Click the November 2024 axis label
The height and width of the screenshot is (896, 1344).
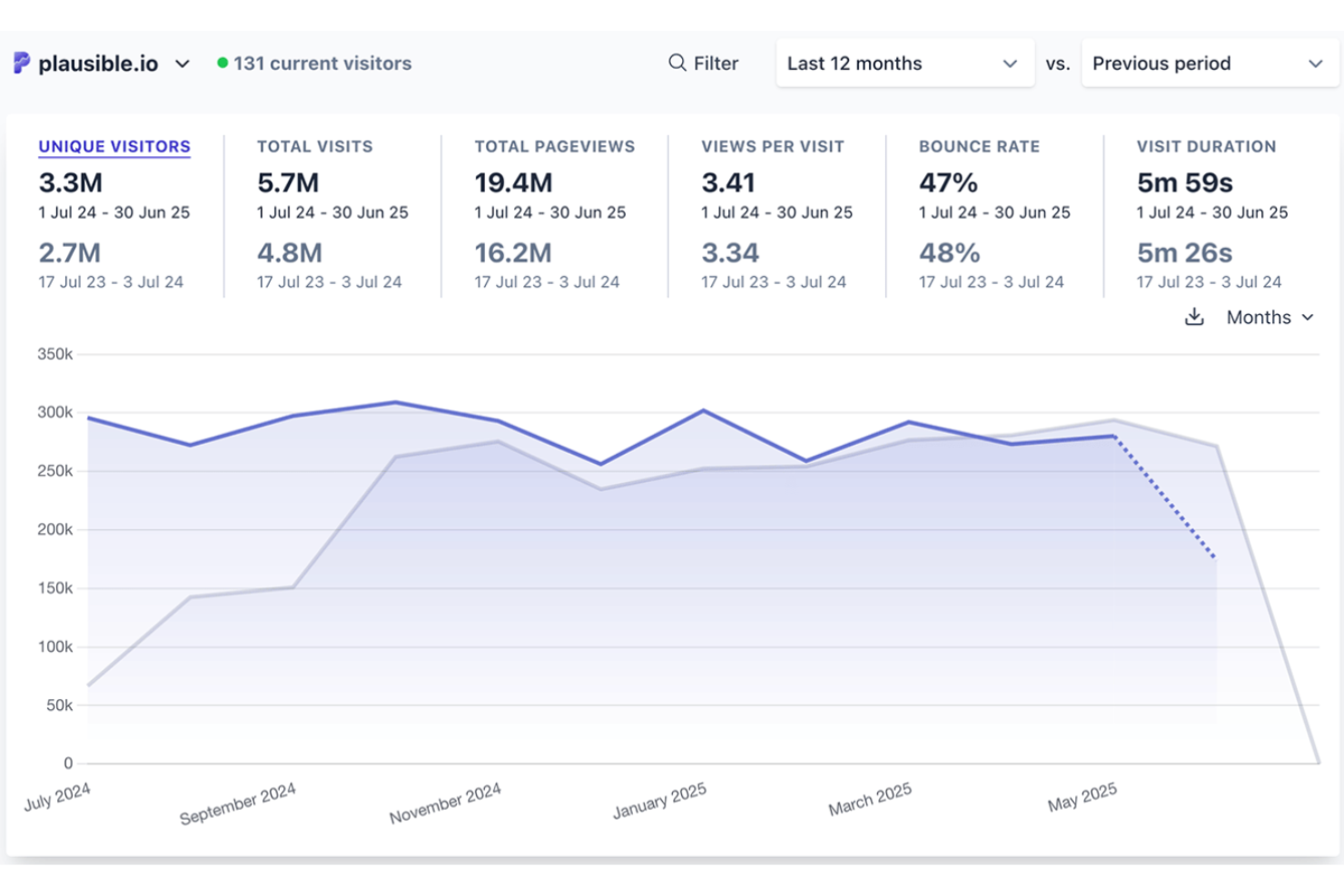pos(445,803)
